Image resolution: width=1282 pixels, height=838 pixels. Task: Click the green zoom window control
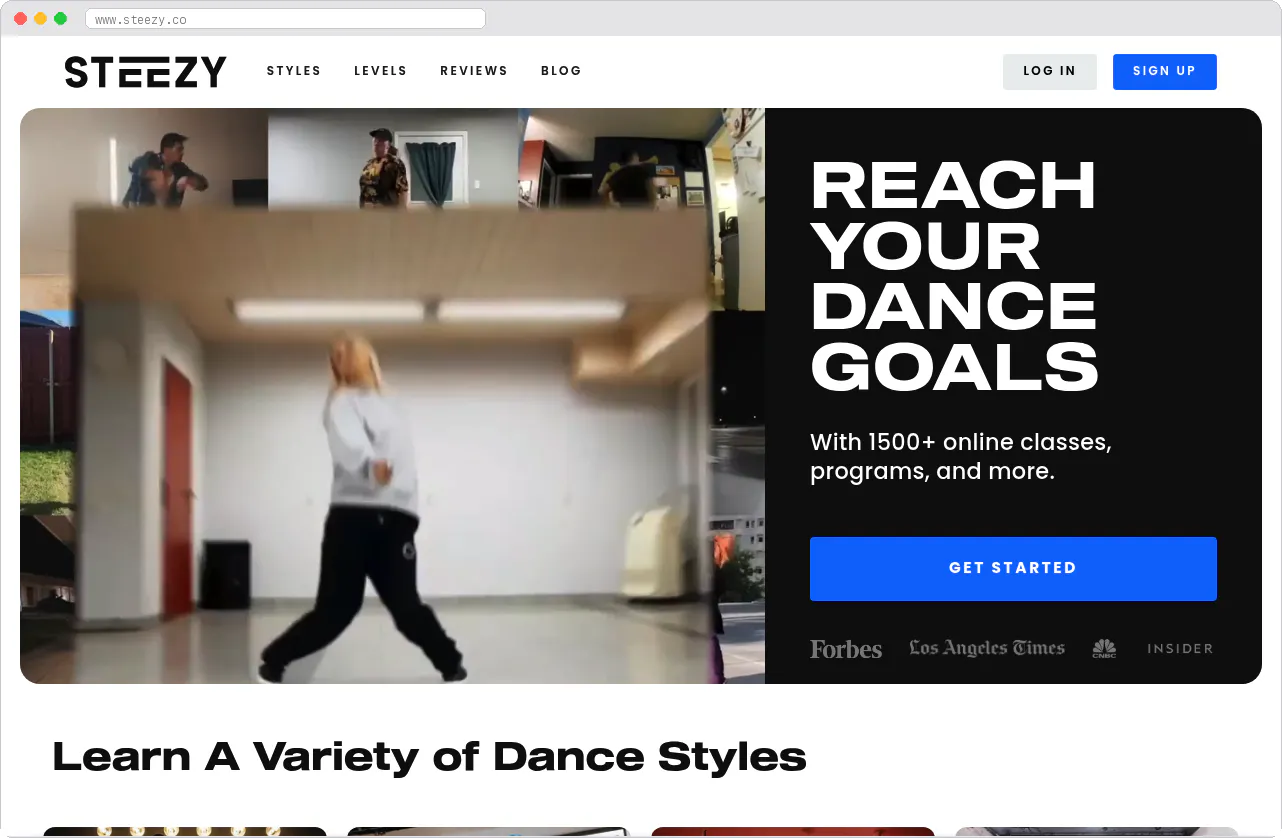coord(60,18)
